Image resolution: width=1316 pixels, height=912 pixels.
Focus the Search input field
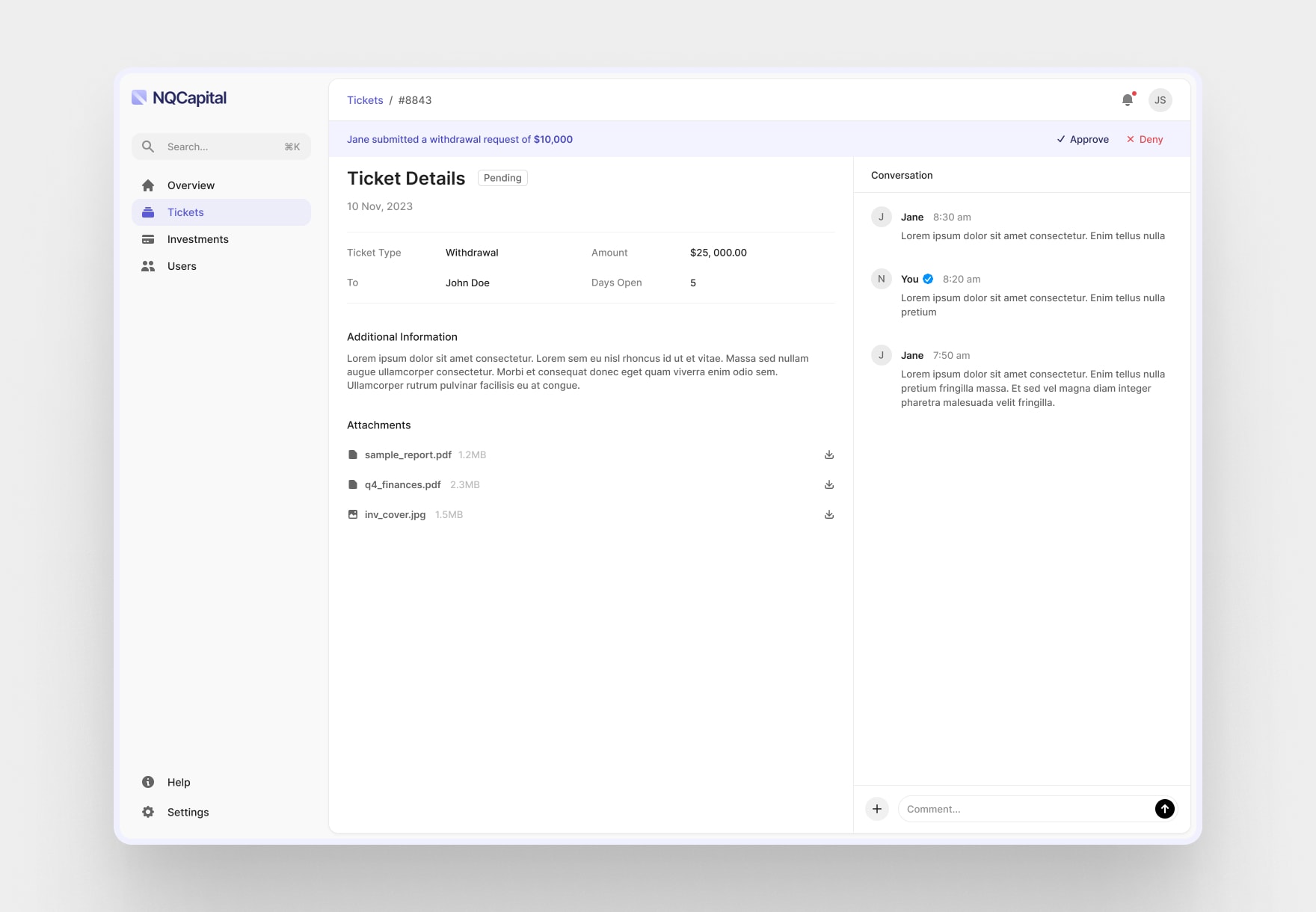pyautogui.click(x=221, y=147)
